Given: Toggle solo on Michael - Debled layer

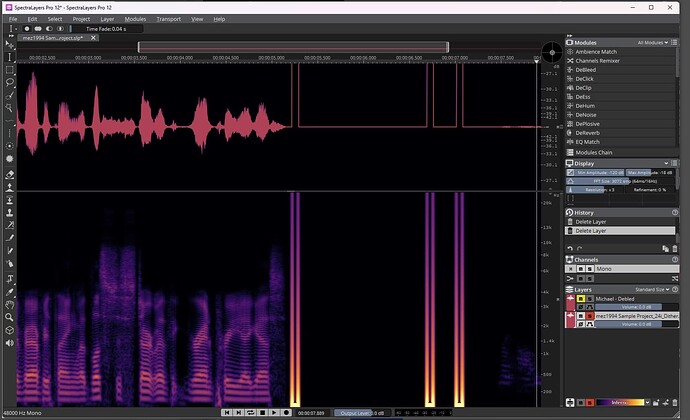Looking at the screenshot, I should point(590,299).
